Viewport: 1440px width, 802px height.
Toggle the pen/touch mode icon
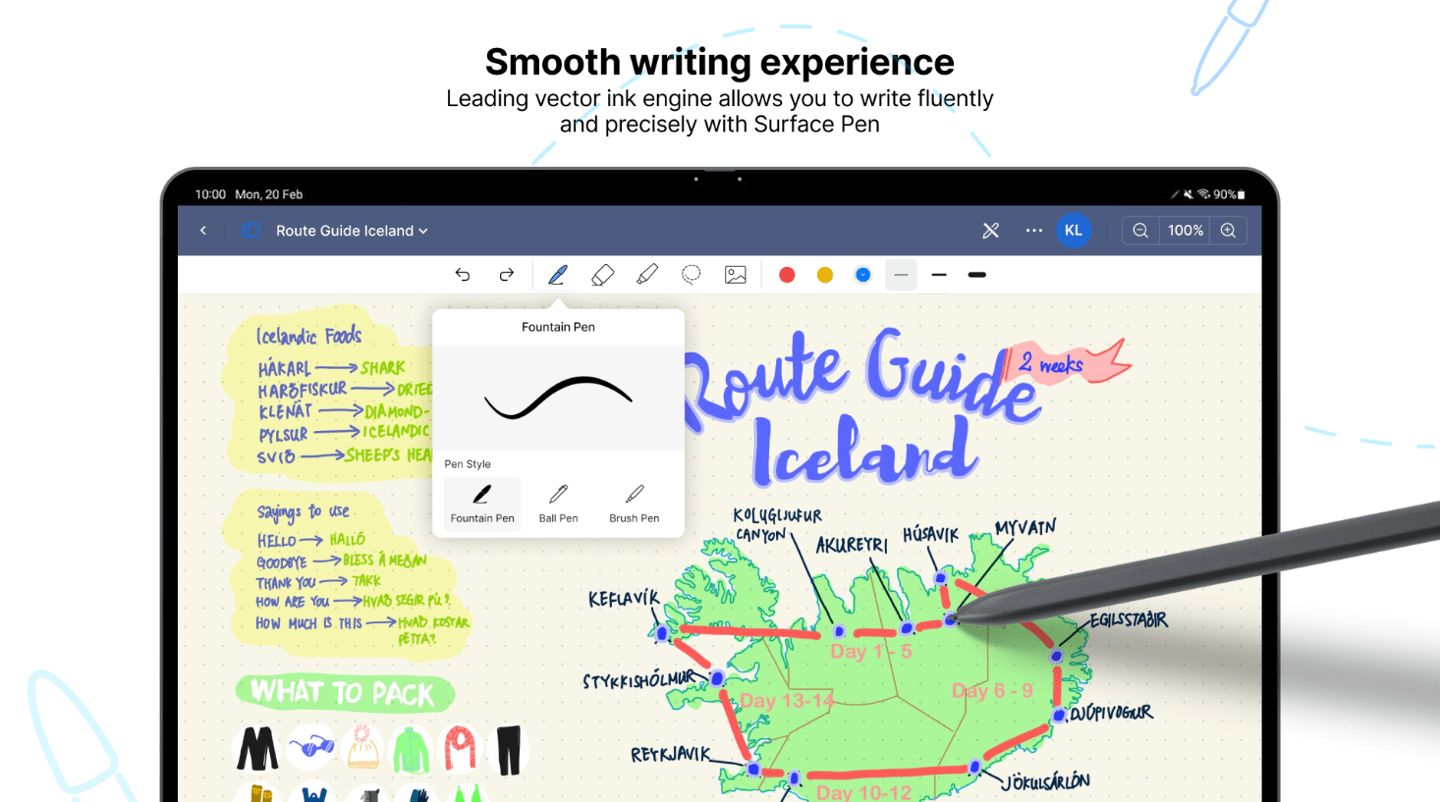[x=991, y=231]
